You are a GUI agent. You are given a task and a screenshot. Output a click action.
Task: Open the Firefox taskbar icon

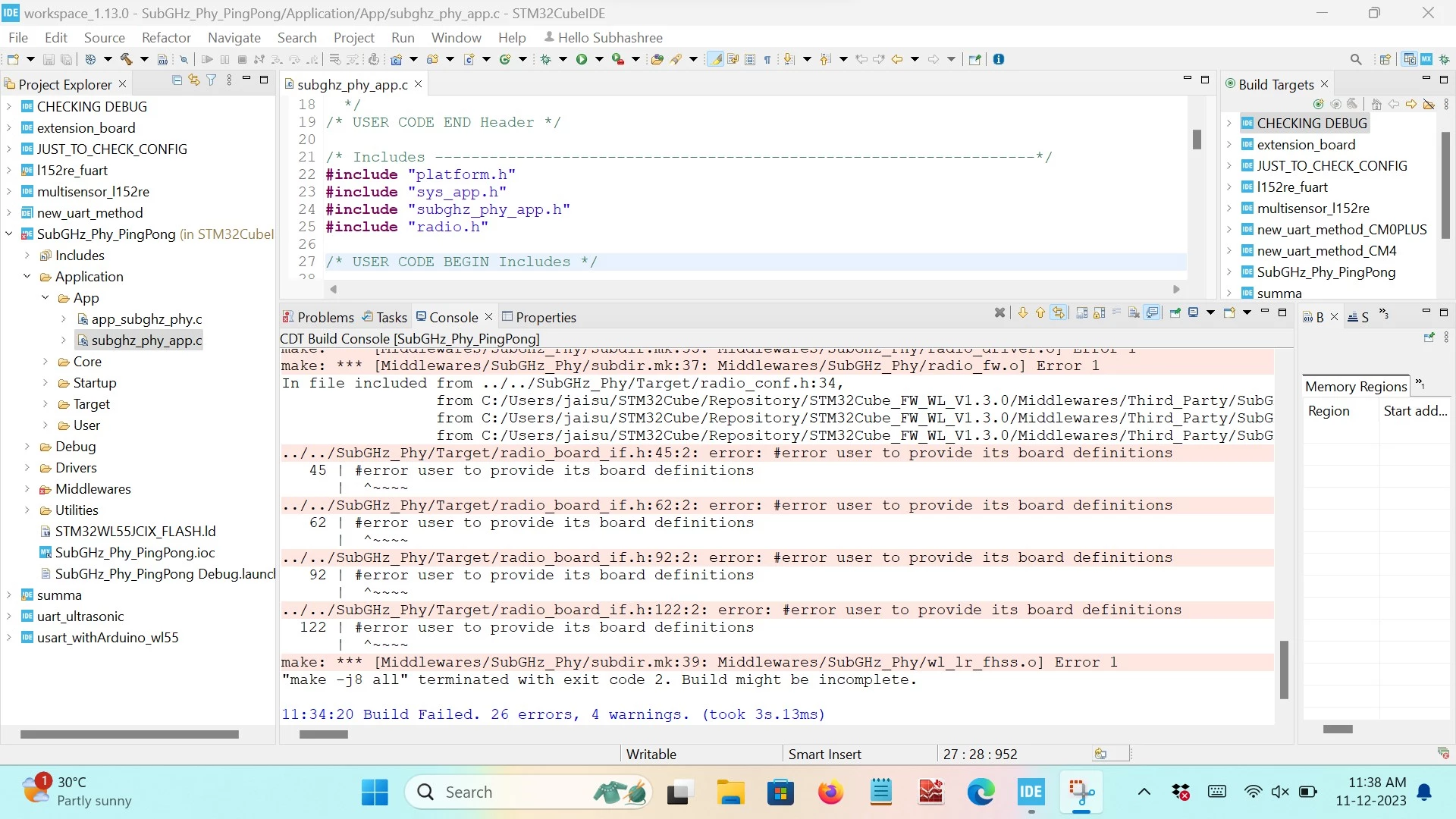point(830,792)
